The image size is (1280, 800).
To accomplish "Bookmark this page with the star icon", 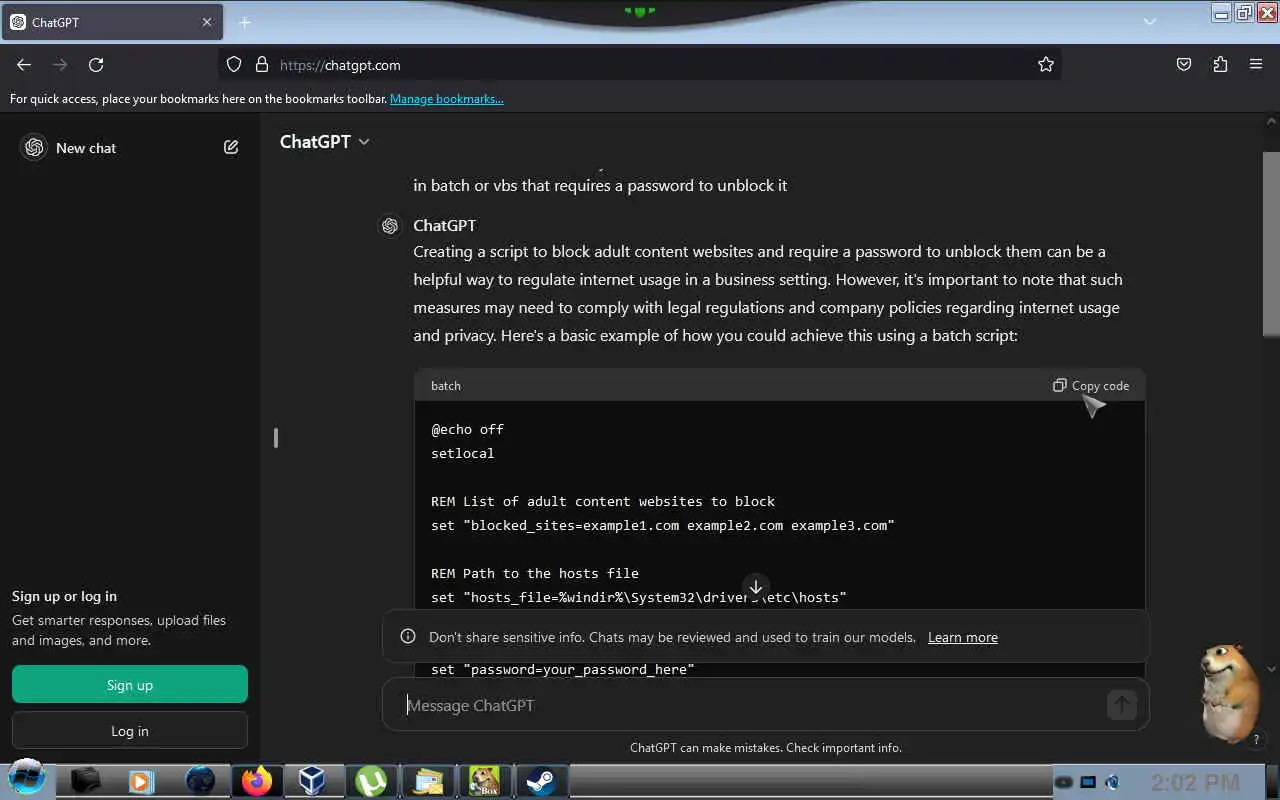I will [1046, 65].
